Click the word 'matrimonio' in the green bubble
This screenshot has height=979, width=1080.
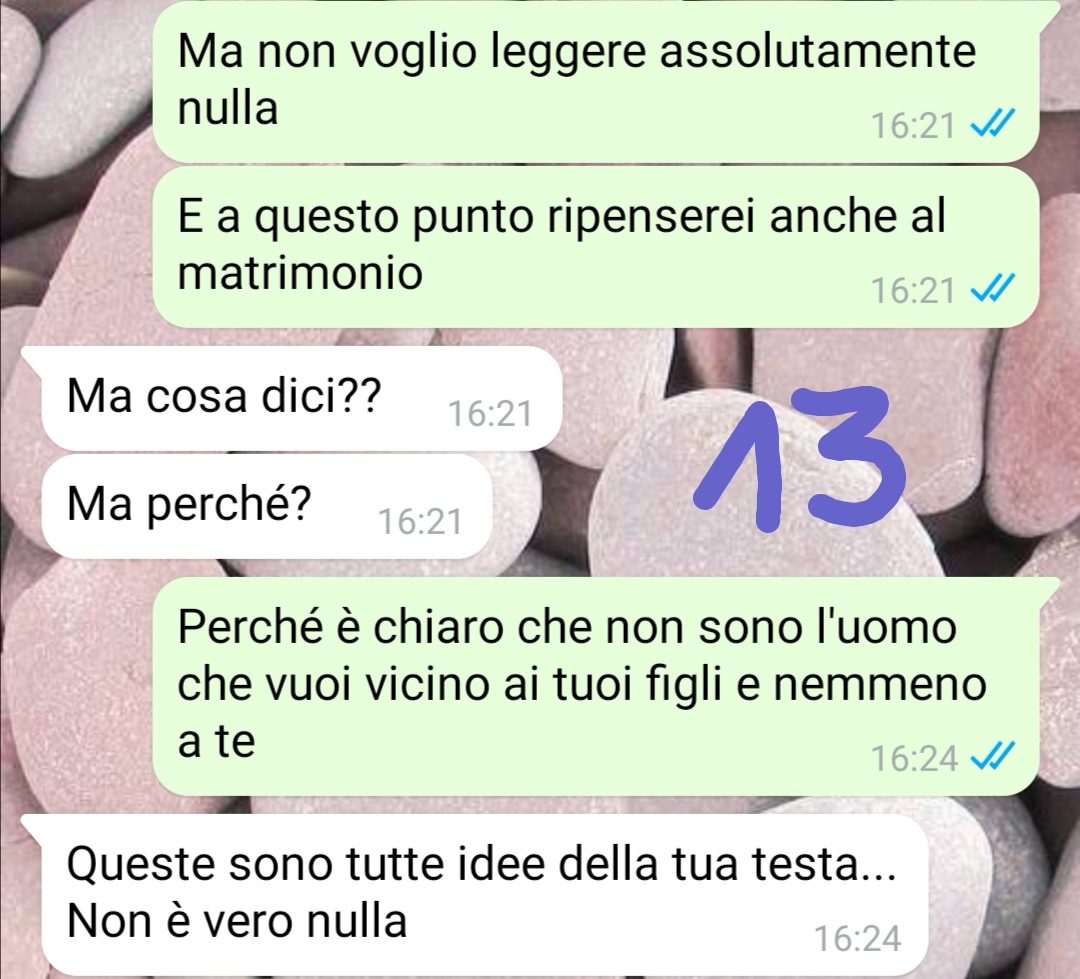click(300, 273)
